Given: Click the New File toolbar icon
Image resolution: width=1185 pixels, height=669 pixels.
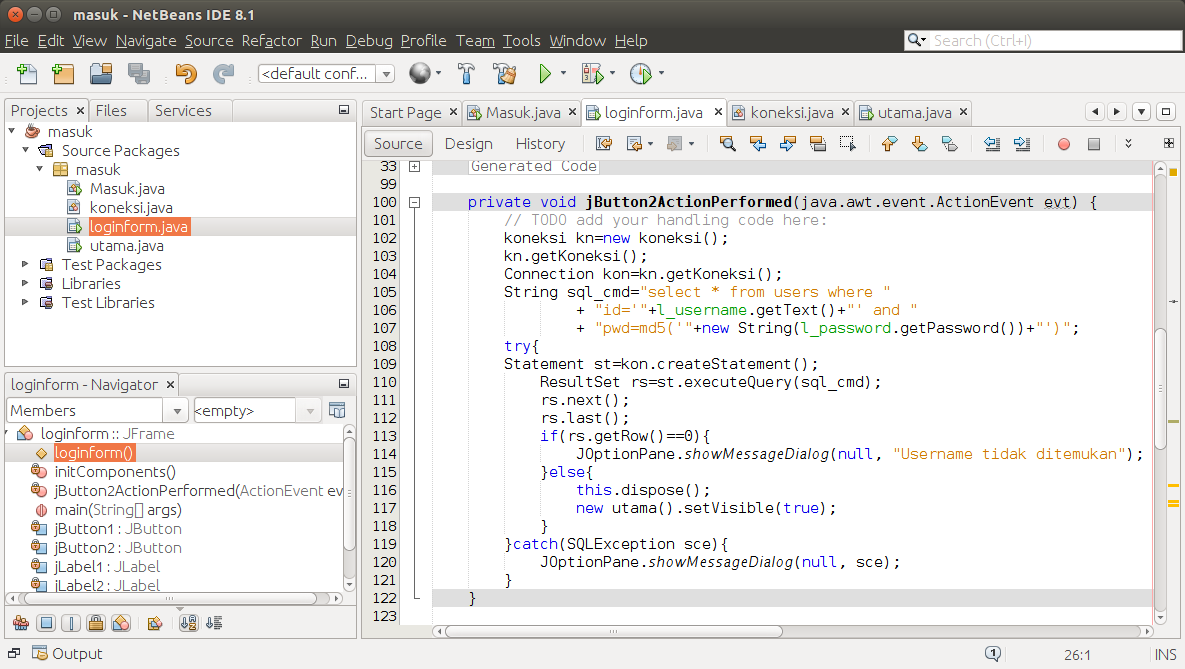Looking at the screenshot, I should click(27, 73).
